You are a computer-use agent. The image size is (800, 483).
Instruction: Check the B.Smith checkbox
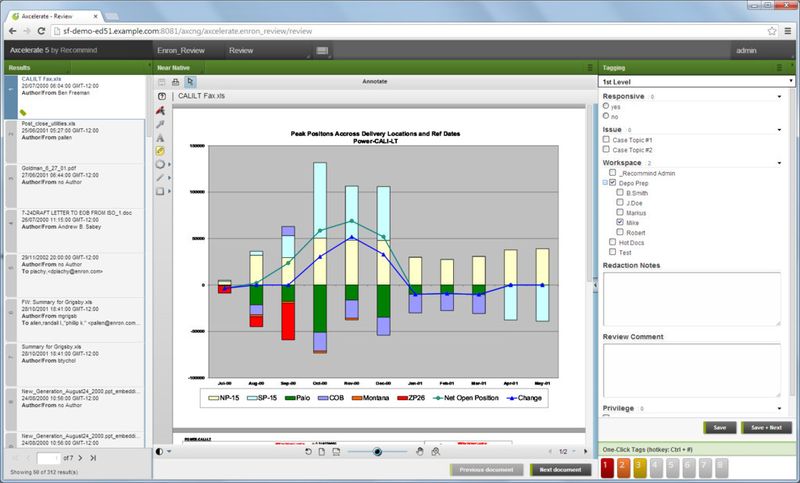coord(620,192)
